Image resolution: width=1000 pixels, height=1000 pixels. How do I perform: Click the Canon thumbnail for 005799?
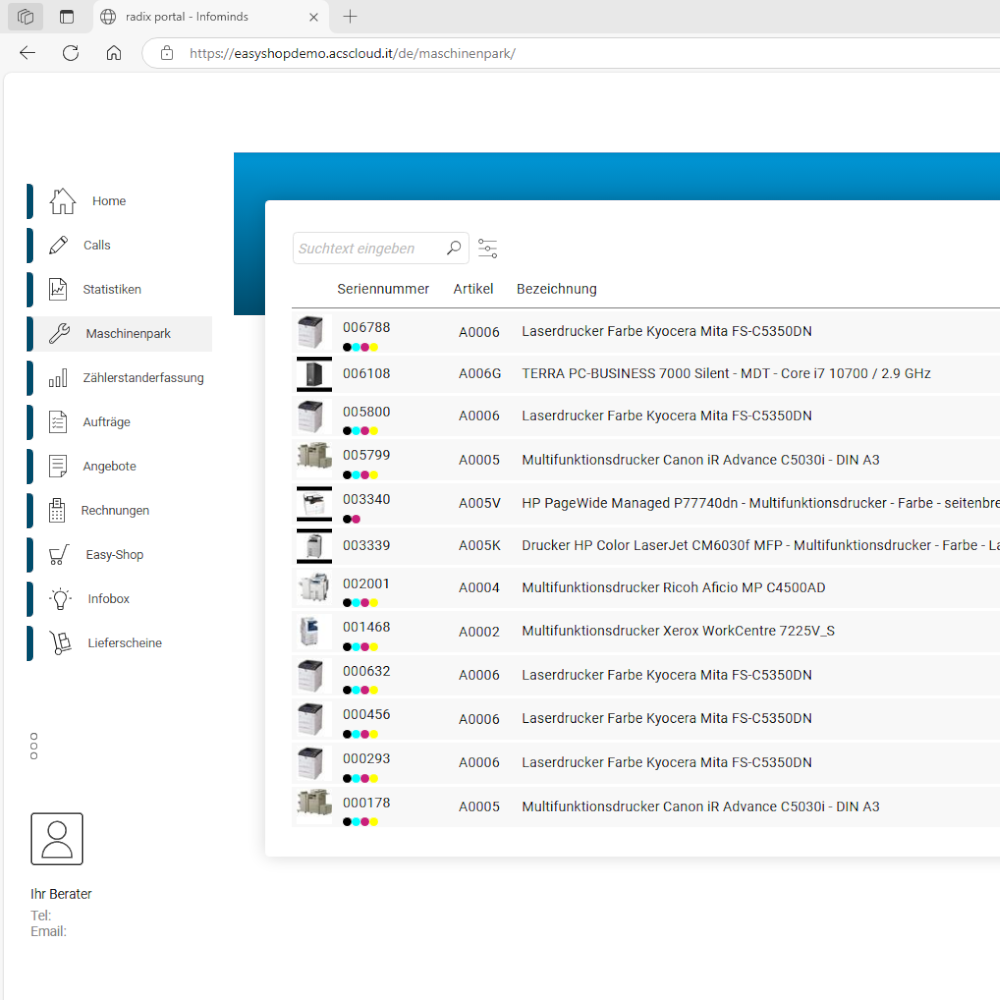(x=314, y=458)
